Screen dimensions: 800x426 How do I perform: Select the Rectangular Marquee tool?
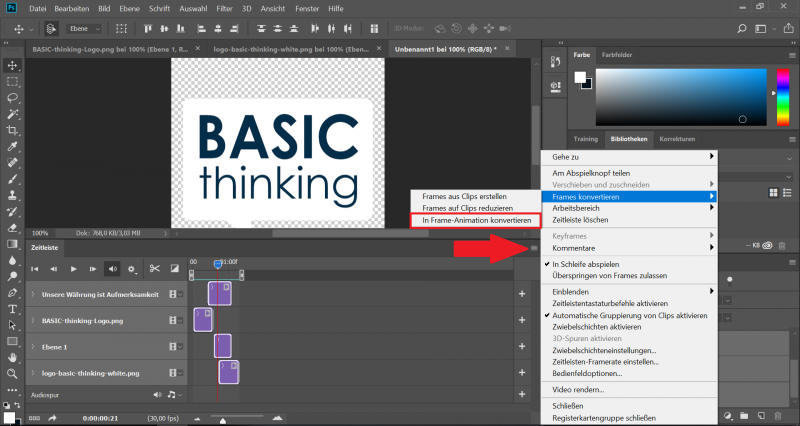click(12, 82)
